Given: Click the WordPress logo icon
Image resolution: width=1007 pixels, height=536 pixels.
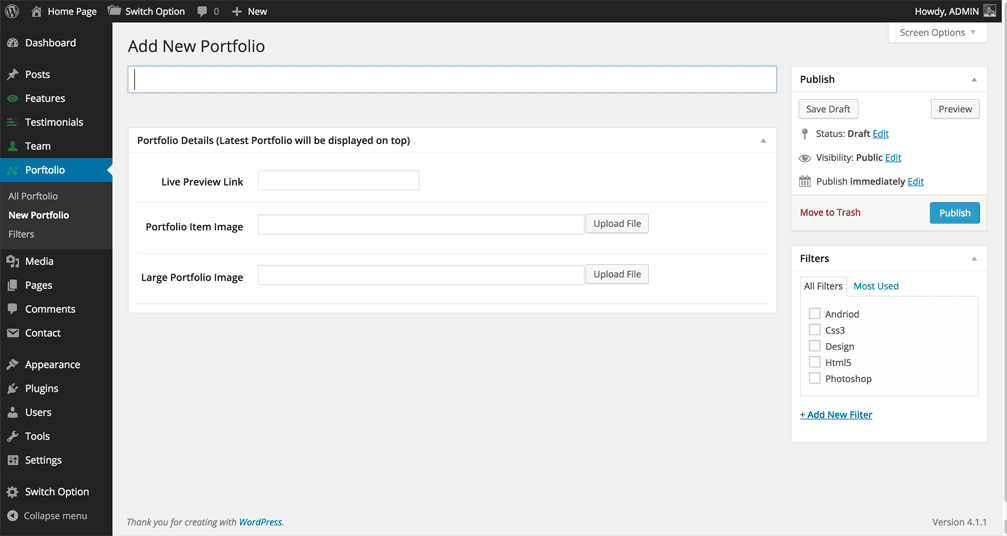Looking at the screenshot, I should pos(12,11).
